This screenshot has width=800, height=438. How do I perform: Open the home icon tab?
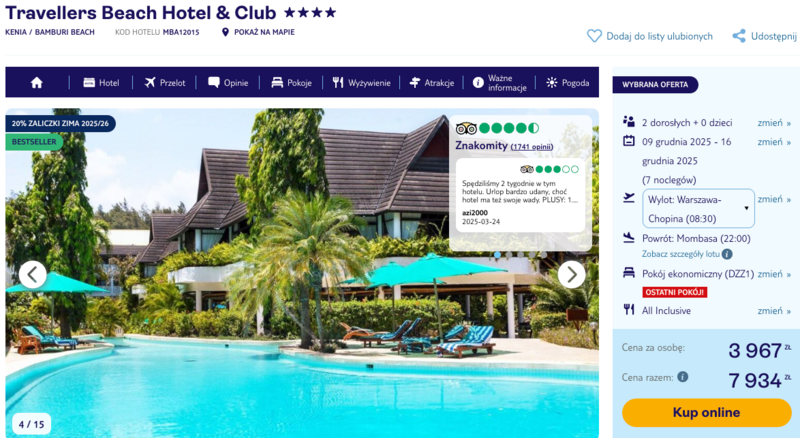coord(37,82)
